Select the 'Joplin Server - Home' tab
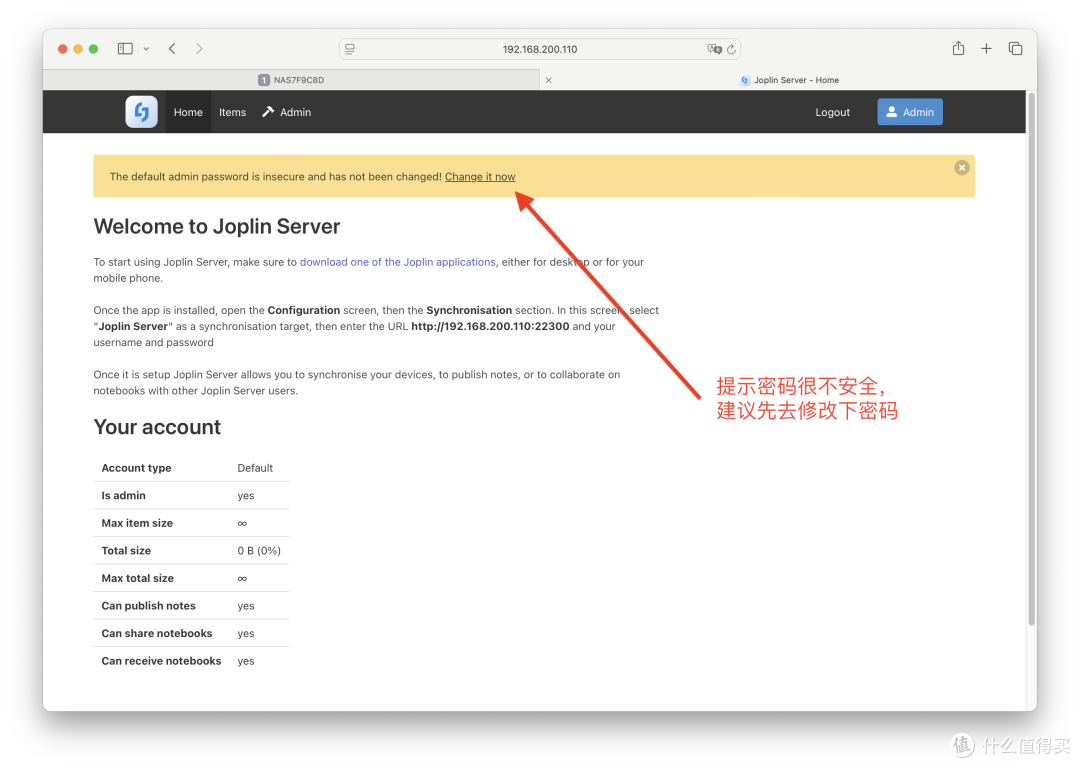The image size is (1080, 768). (789, 80)
